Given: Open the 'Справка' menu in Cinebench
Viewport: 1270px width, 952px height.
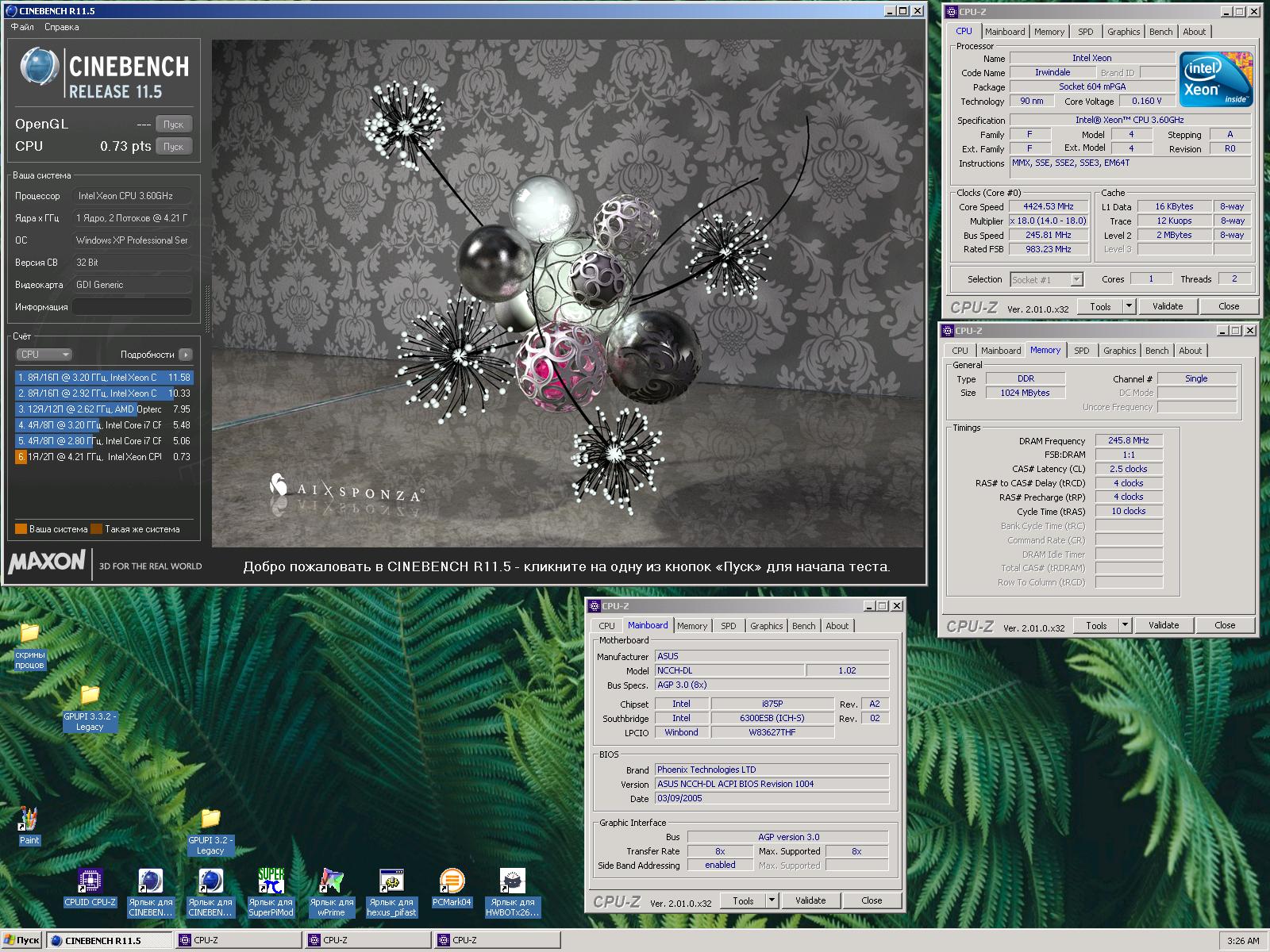Looking at the screenshot, I should pos(62,27).
